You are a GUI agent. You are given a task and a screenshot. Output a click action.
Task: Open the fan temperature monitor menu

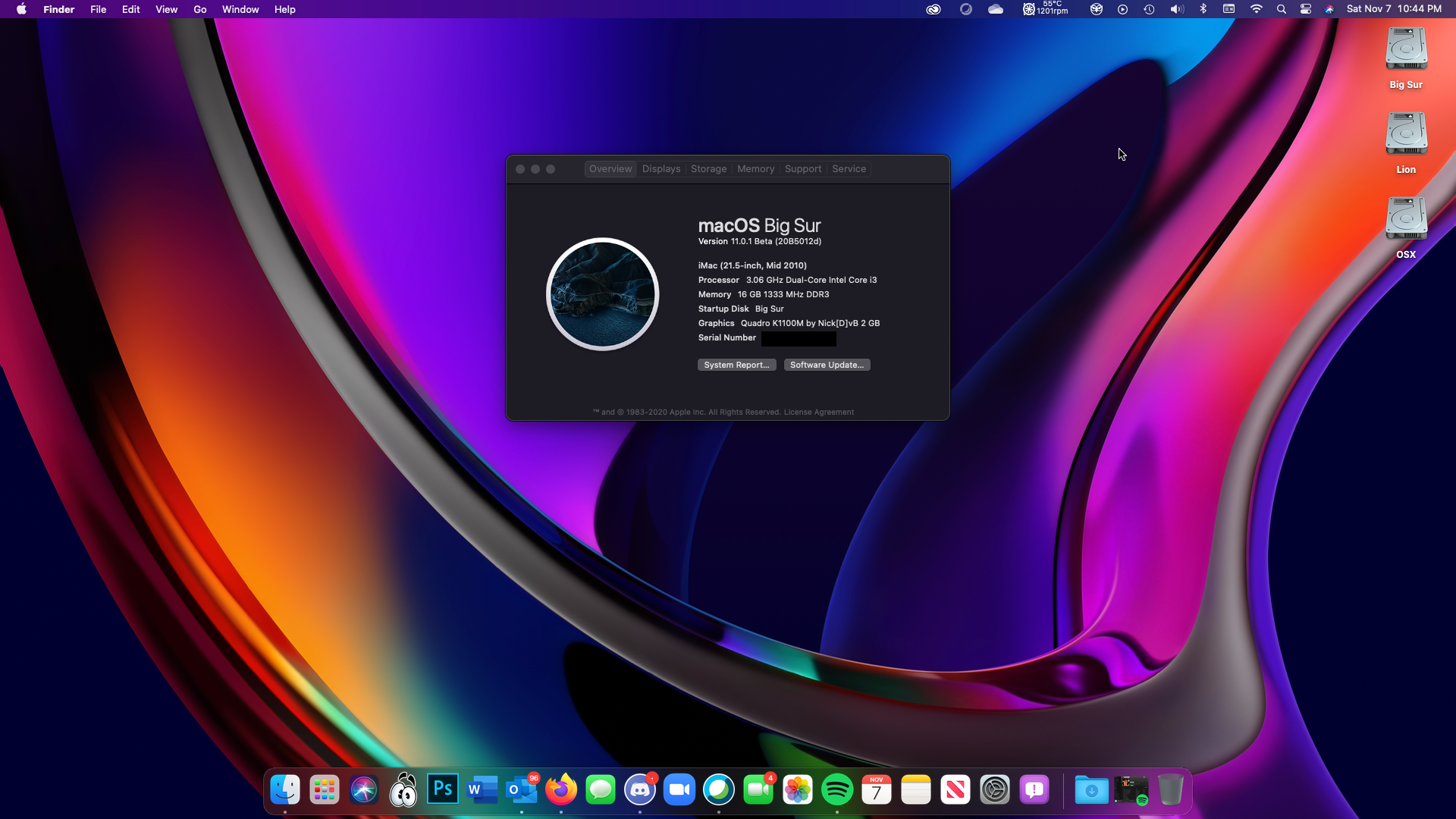pos(1045,9)
